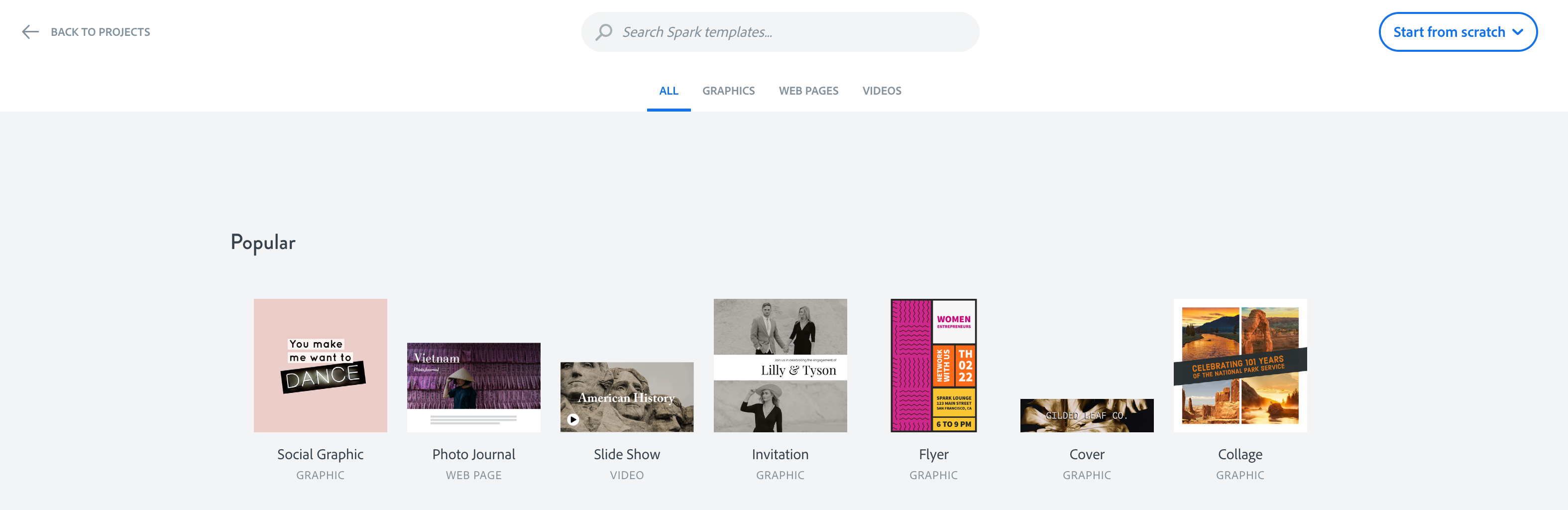
Task: Click the Invitation label
Action: point(781,454)
